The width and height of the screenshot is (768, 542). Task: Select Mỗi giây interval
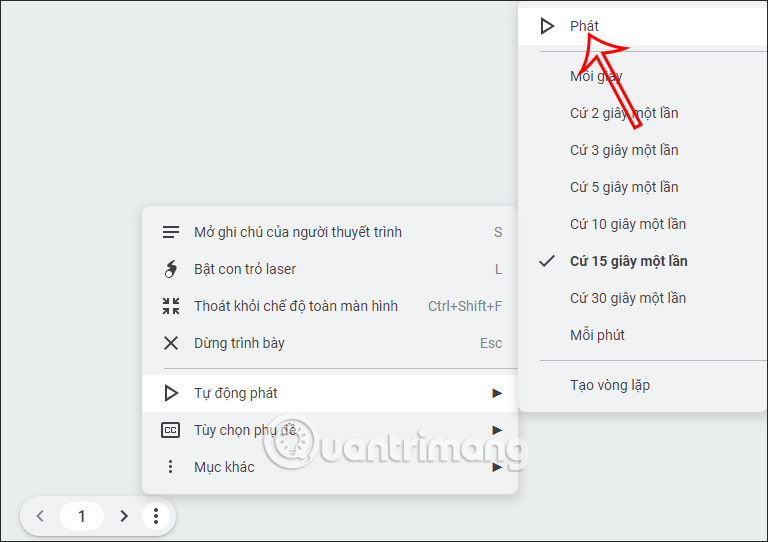point(643,76)
